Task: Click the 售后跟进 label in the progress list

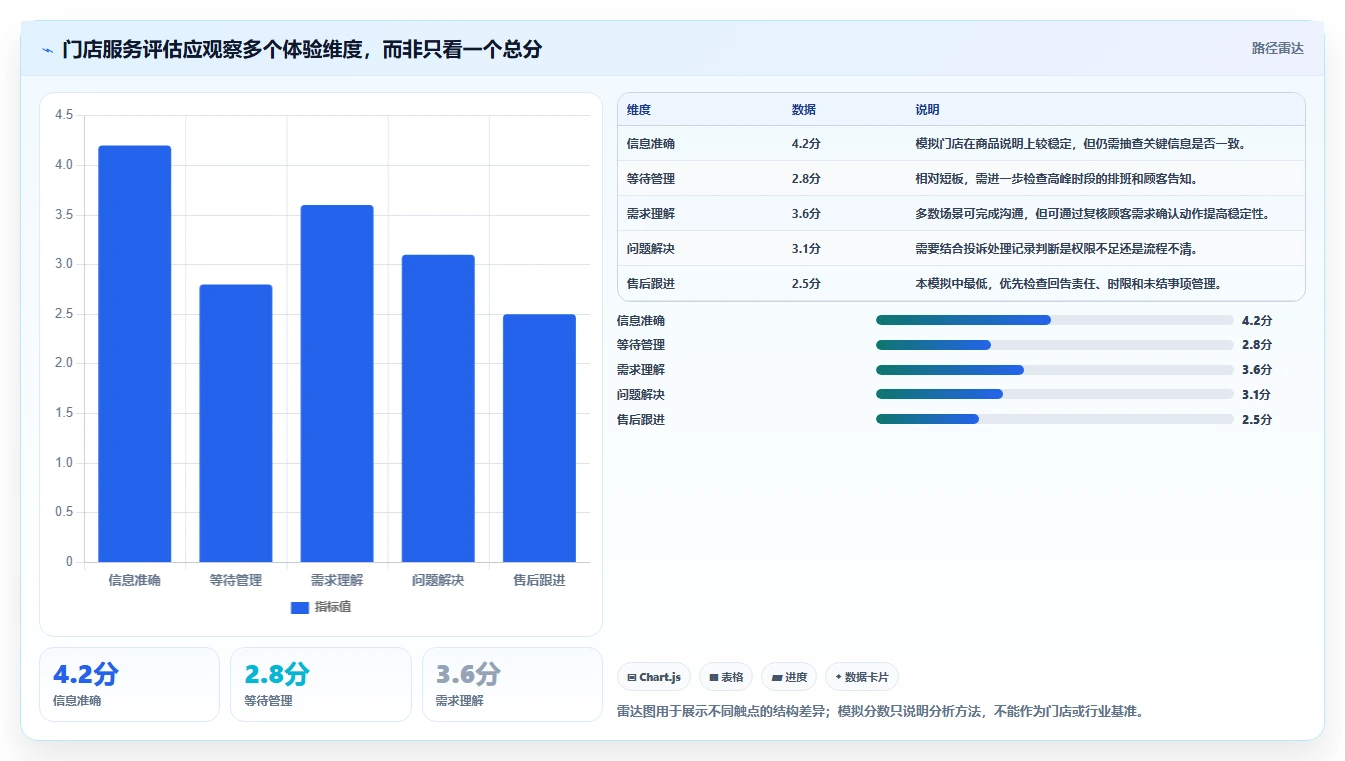Action: 641,420
